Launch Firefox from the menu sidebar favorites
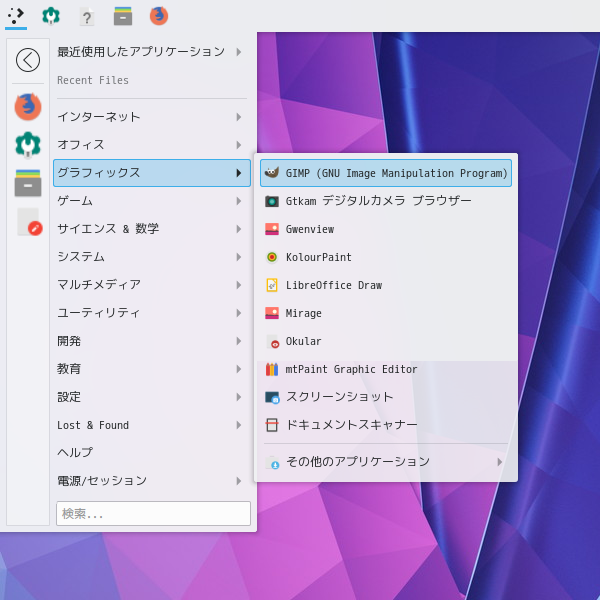The image size is (600, 600). 28,106
